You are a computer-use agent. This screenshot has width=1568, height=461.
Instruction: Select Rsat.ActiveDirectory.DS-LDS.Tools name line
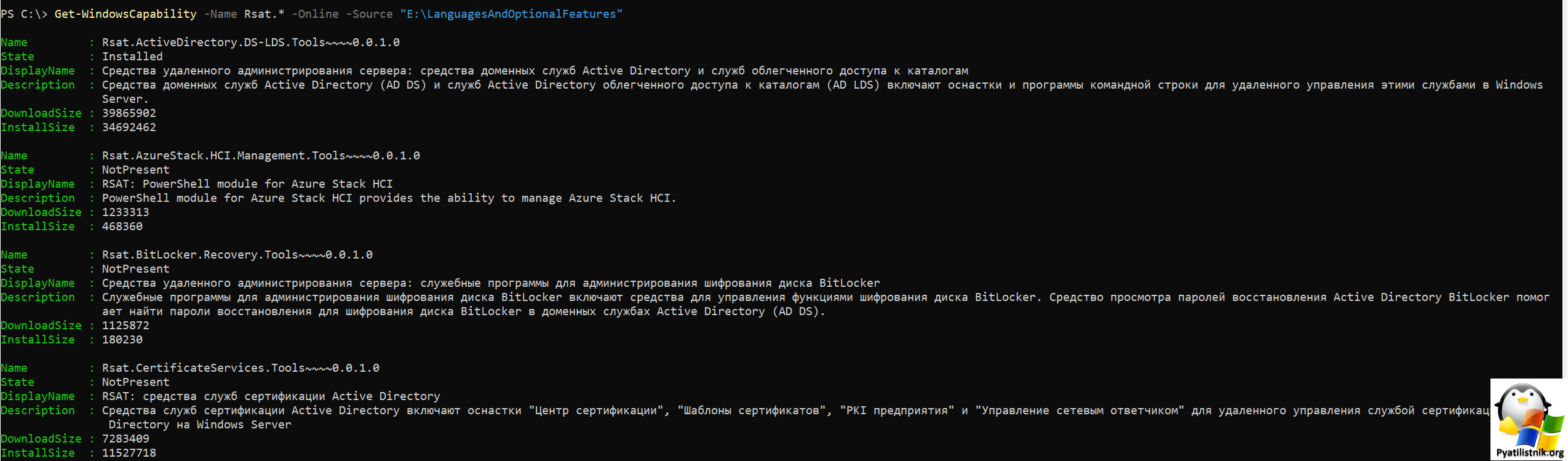(x=251, y=42)
